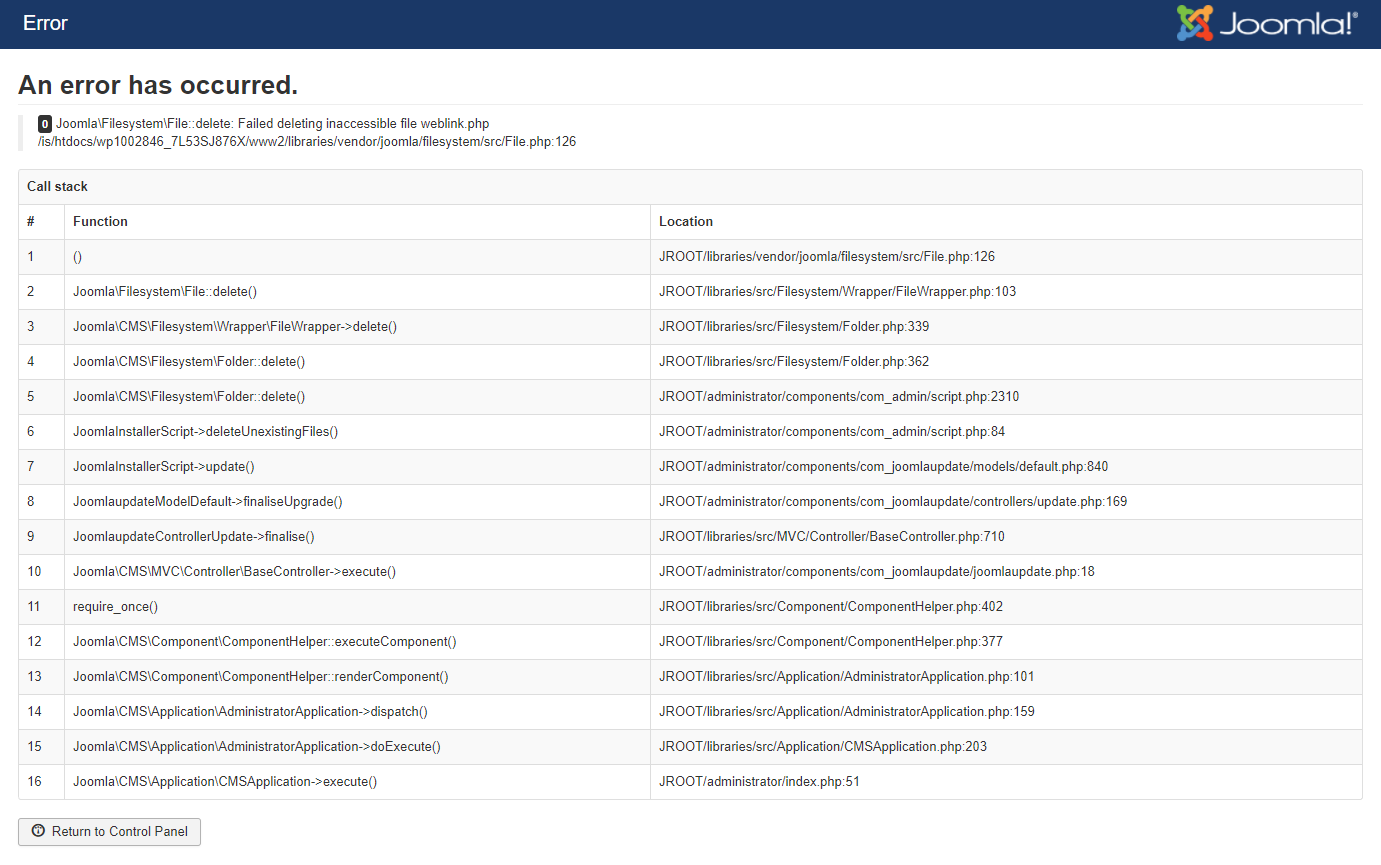Select 'JoomlaInstallerScript->update()' cell
This screenshot has height=865, width=1381.
(x=357, y=467)
